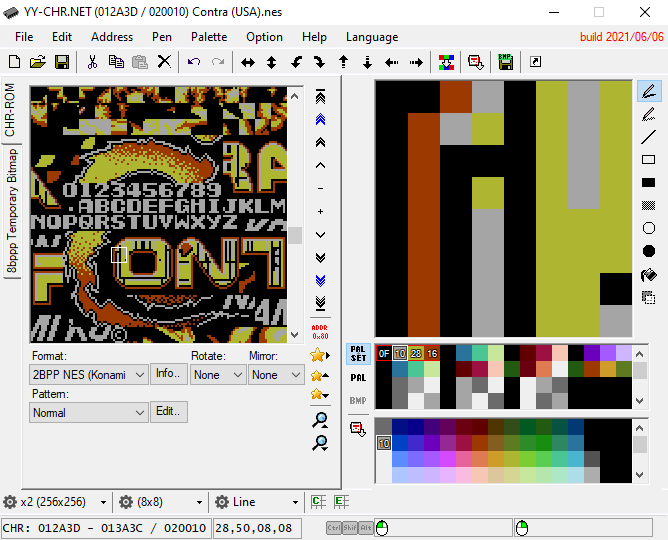Undo the last edit
Image resolution: width=668 pixels, height=540 pixels.
194,62
